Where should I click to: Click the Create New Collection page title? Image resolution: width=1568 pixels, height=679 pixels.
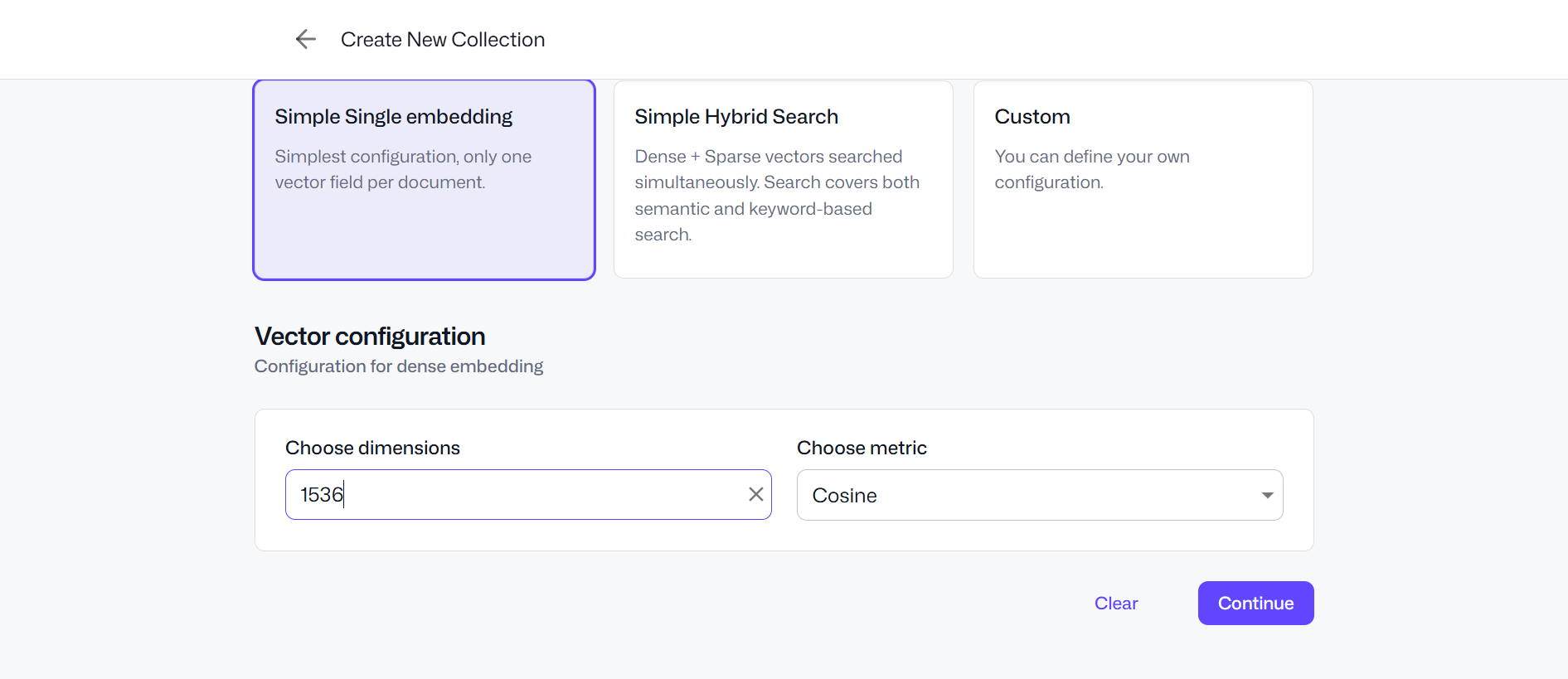click(x=442, y=40)
